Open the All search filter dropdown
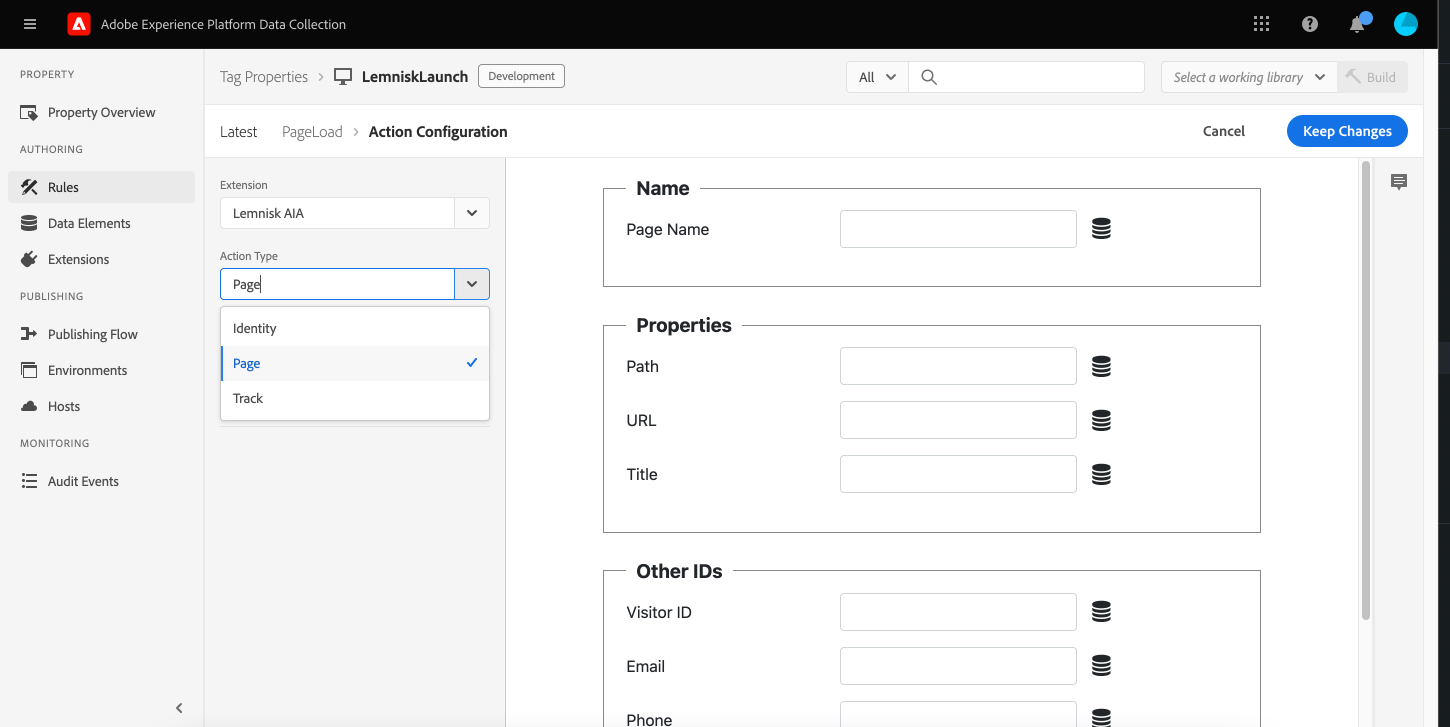Image resolution: width=1450 pixels, height=727 pixels. coord(877,77)
